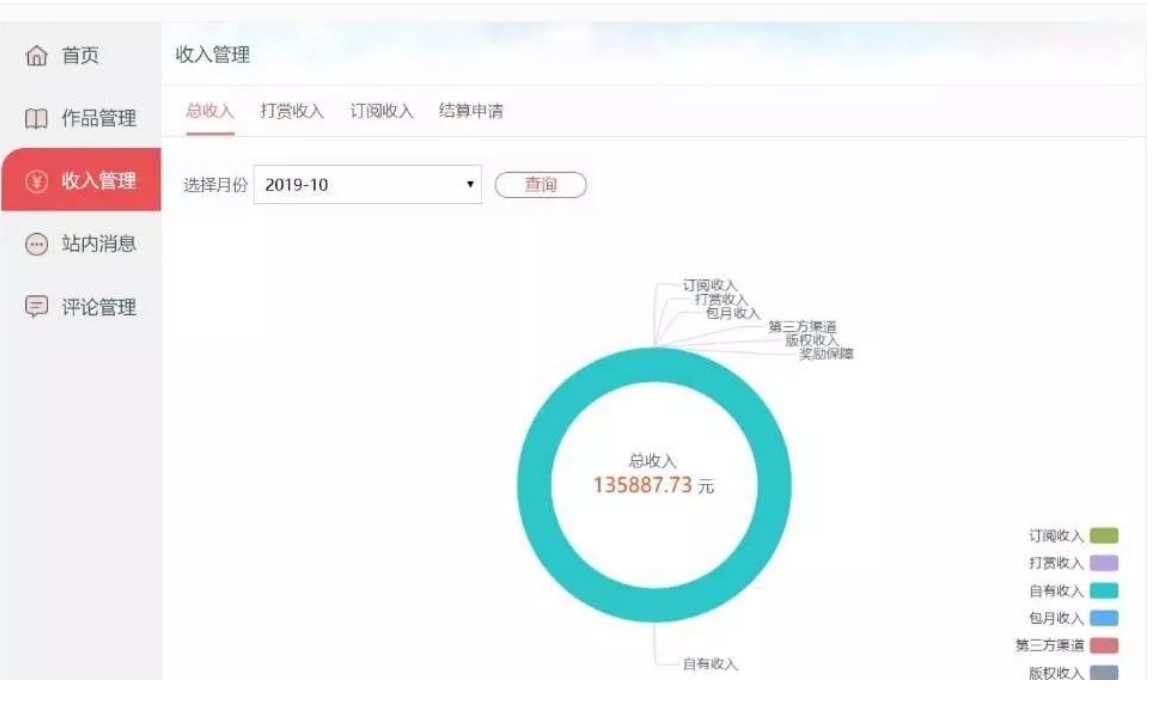Click the book icon for 作品管理
1152x708 pixels.
click(x=36, y=119)
